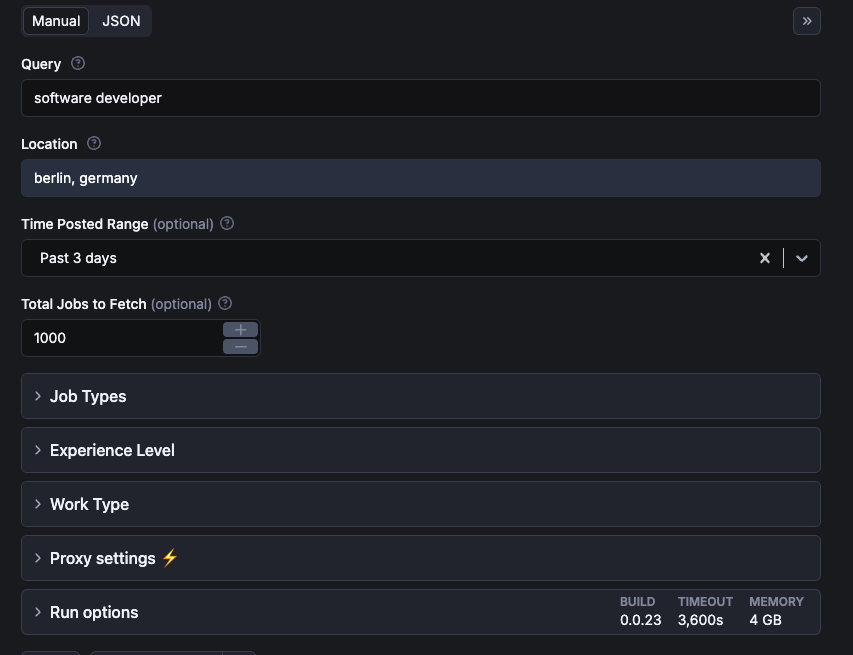Collapse panel with double-chevron button
The height and width of the screenshot is (655, 853).
click(807, 21)
